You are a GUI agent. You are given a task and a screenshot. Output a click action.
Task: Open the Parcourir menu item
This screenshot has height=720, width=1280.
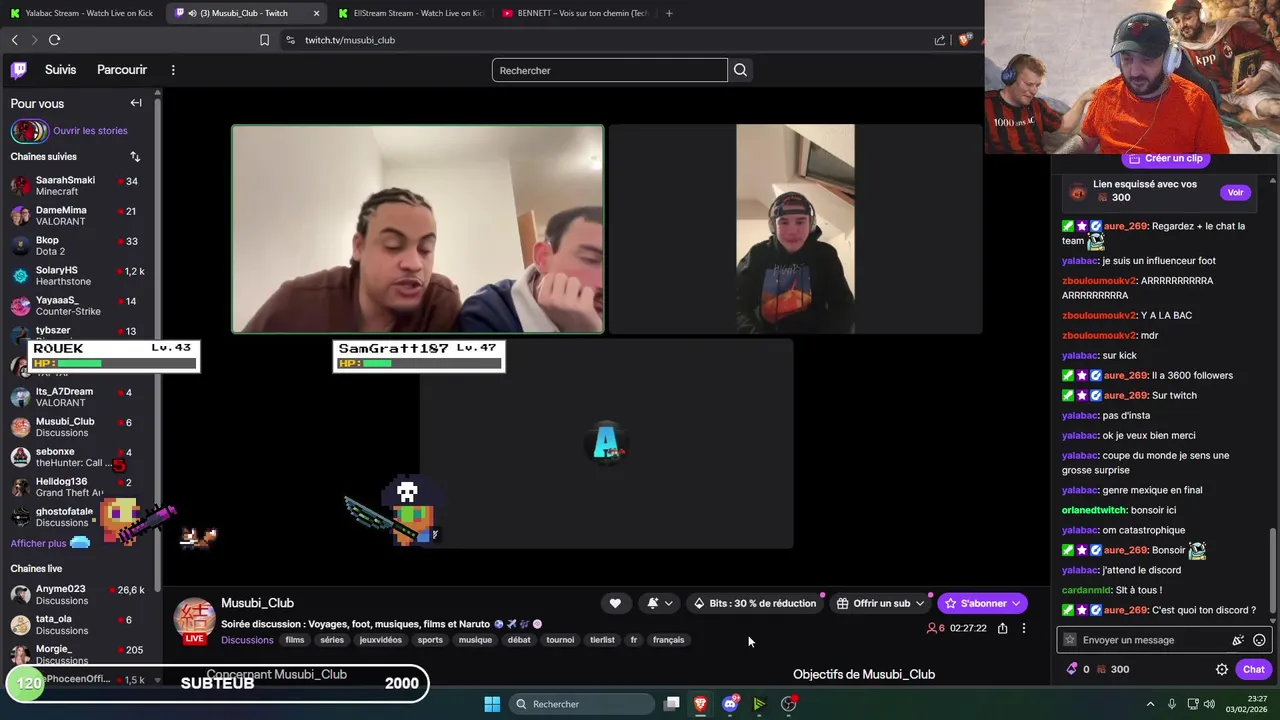122,70
